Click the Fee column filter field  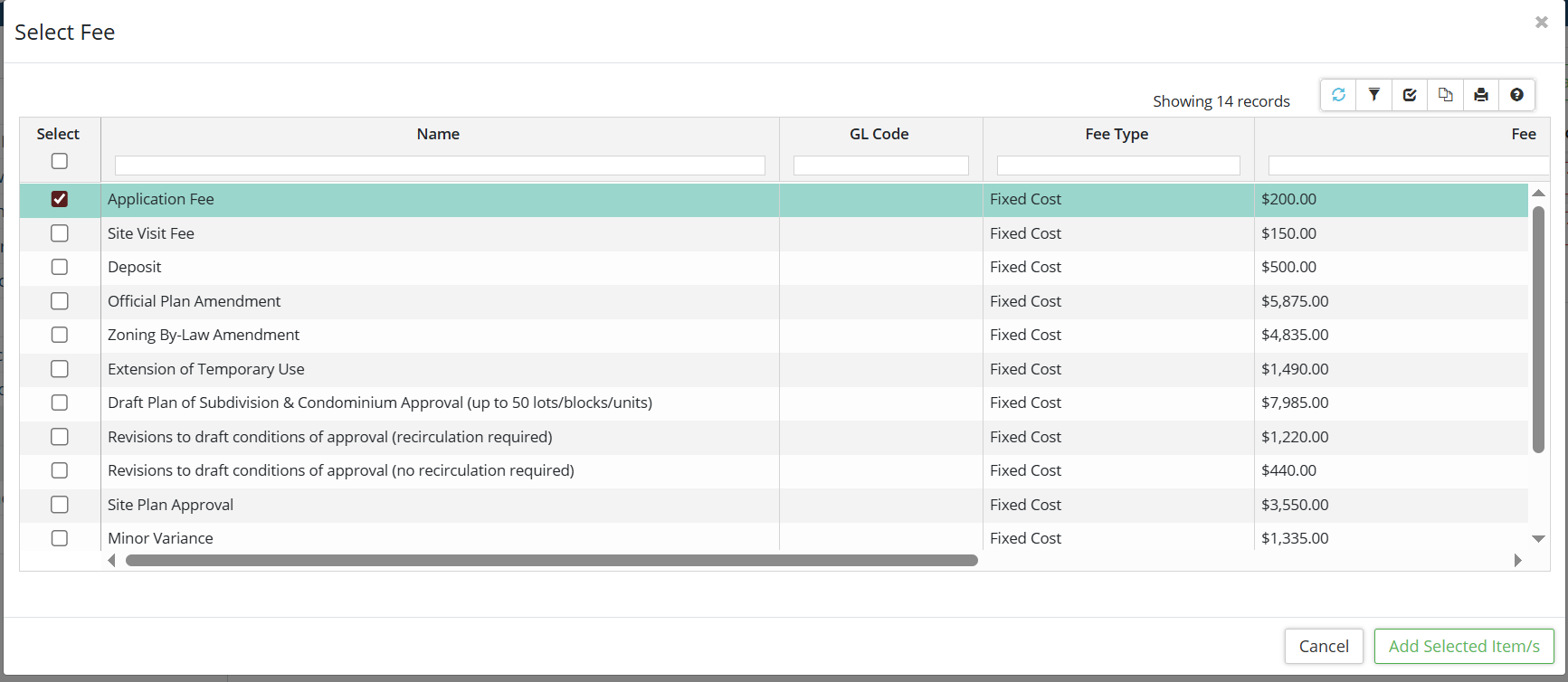[x=1409, y=166]
